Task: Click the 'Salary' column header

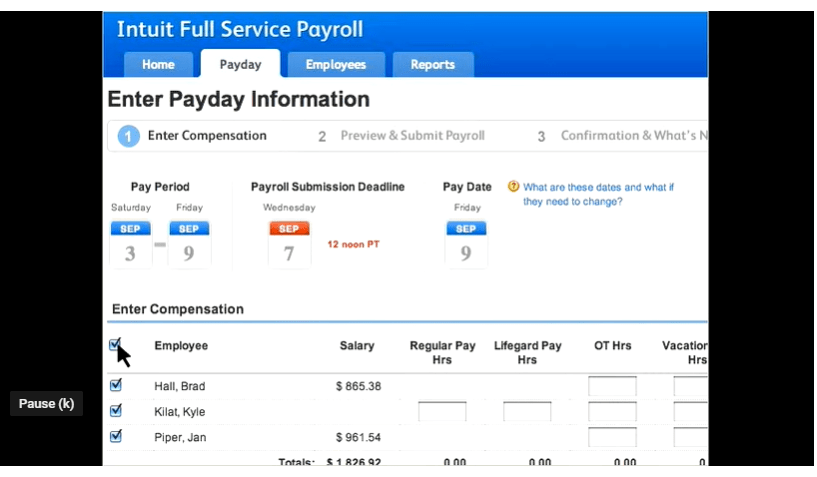Action: click(357, 346)
